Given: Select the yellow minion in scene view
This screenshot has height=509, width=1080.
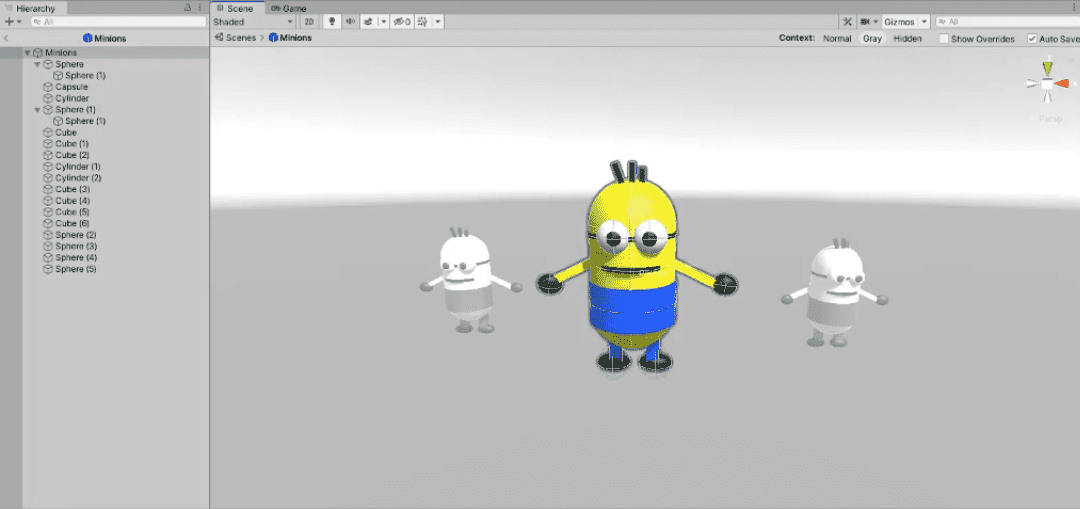Looking at the screenshot, I should 632,269.
